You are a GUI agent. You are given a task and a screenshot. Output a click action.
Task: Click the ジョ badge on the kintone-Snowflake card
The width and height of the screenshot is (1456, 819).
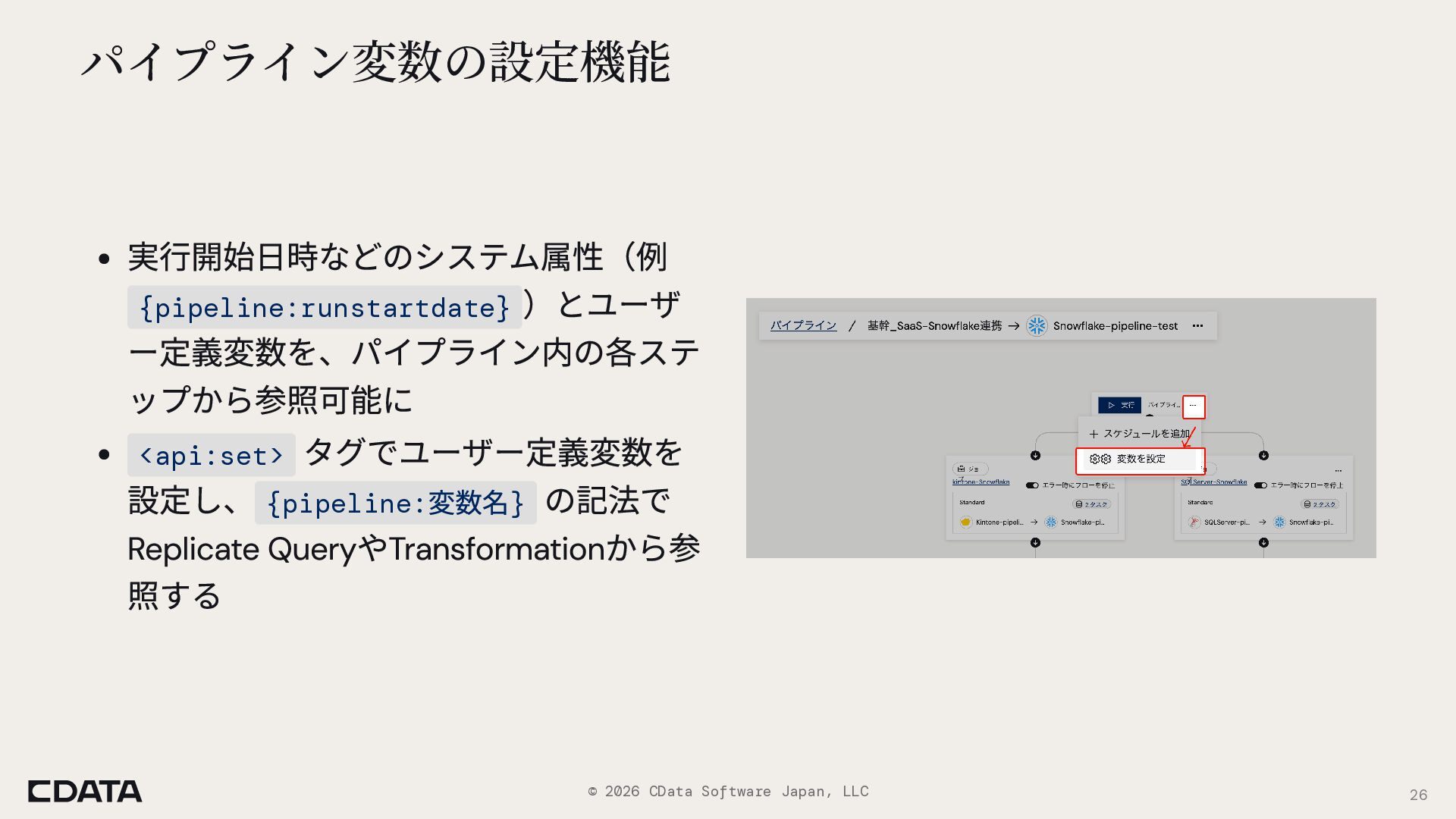point(970,469)
